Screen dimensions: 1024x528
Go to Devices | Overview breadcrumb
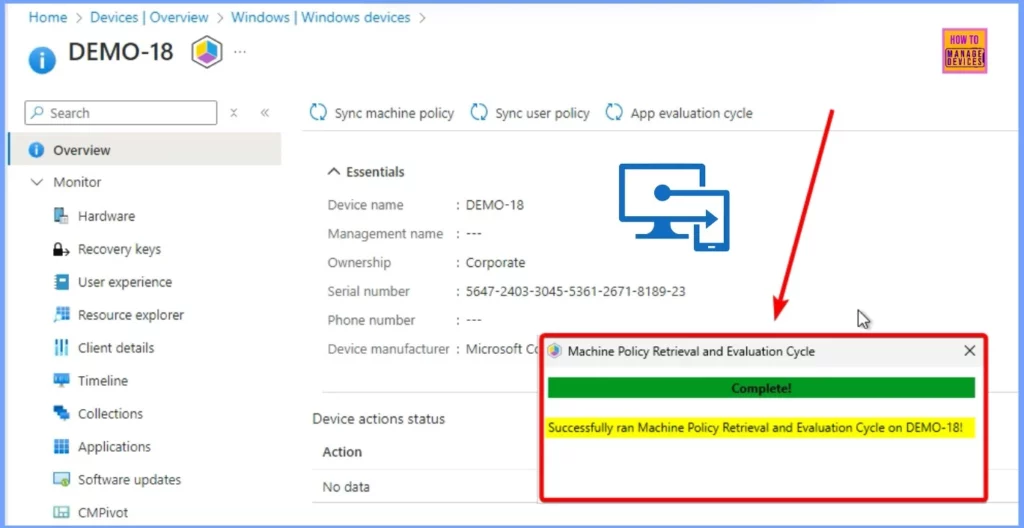coord(150,18)
